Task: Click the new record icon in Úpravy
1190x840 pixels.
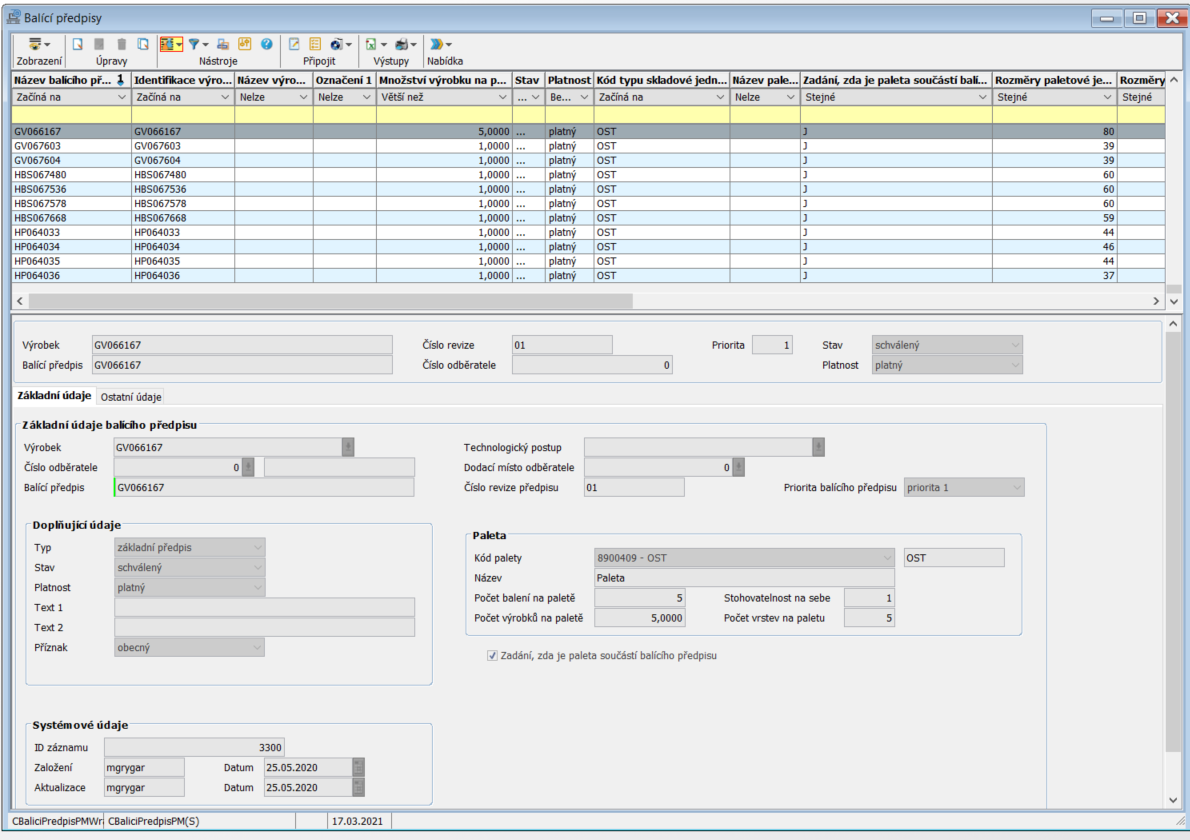Action: 77,44
